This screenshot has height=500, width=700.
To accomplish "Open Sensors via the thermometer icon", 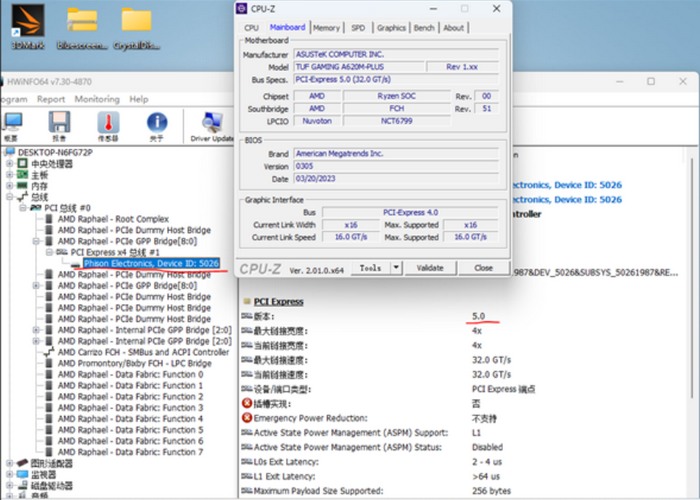I will click(108, 125).
